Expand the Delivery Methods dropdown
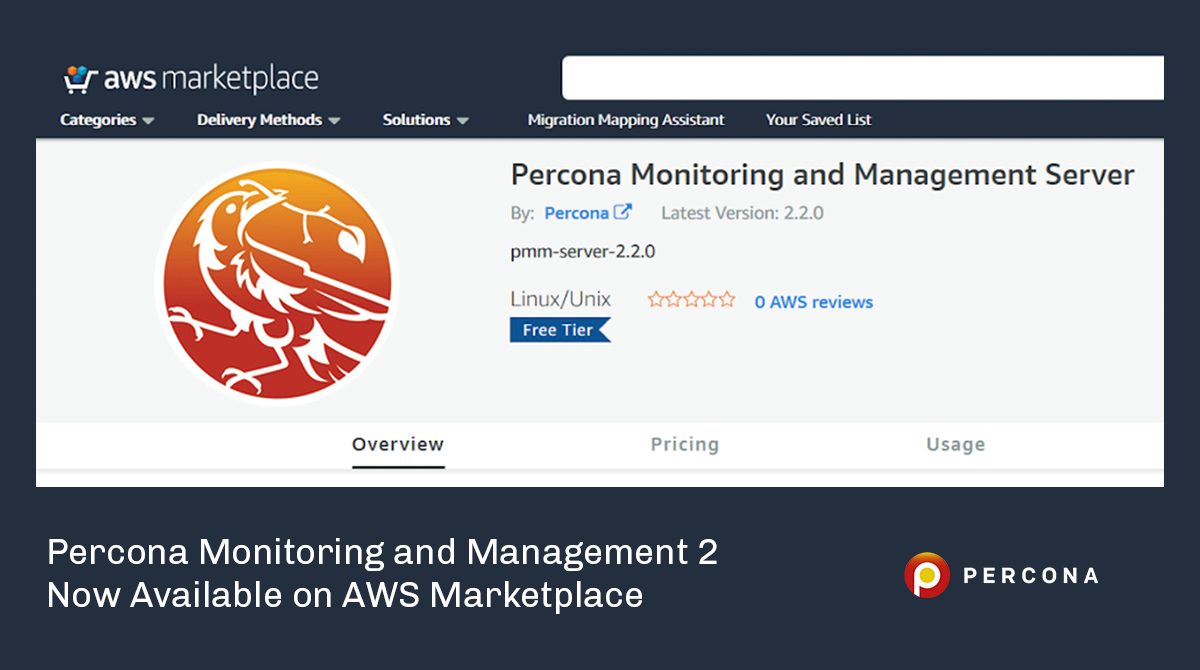Image resolution: width=1200 pixels, height=670 pixels. pos(269,120)
